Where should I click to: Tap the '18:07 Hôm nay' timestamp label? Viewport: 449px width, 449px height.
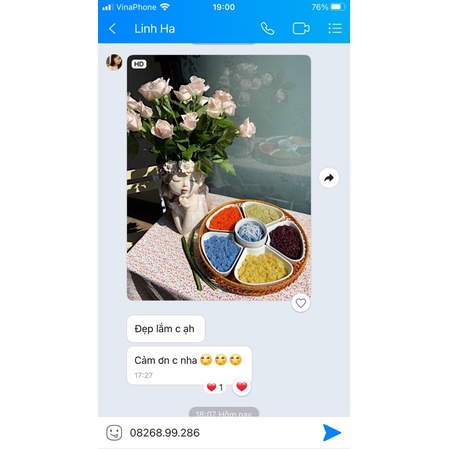click(224, 413)
